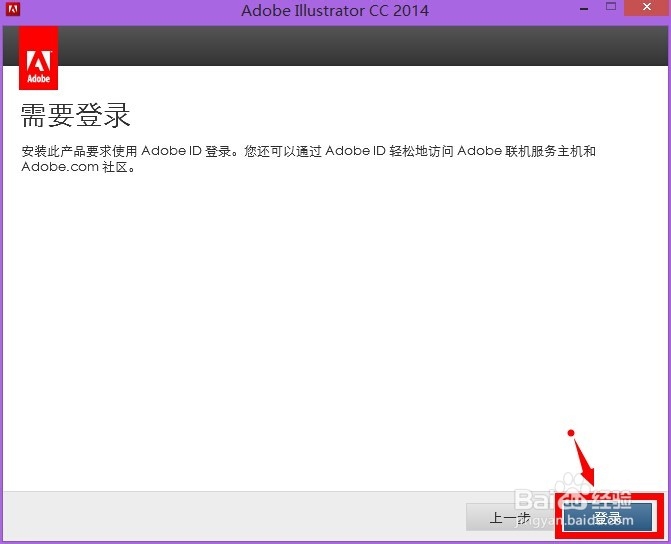
Task: Close the Adobe Illustrator CC 2014 window
Action: pos(647,7)
